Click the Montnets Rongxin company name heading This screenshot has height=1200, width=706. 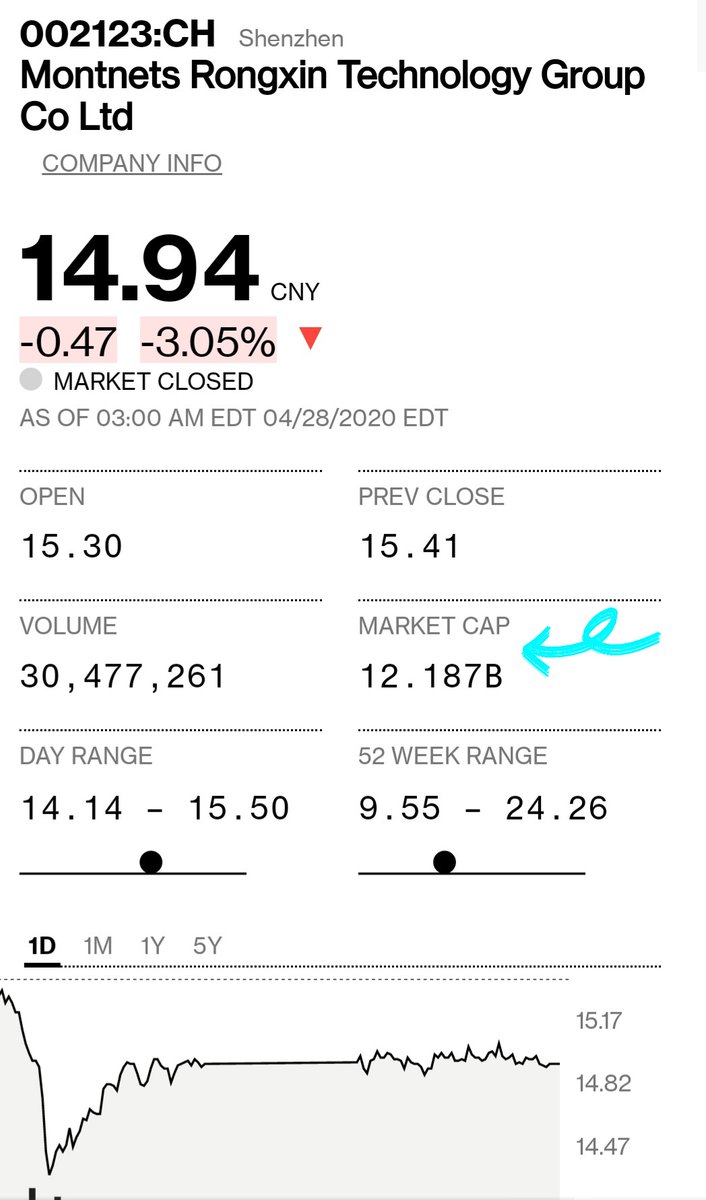[332, 96]
